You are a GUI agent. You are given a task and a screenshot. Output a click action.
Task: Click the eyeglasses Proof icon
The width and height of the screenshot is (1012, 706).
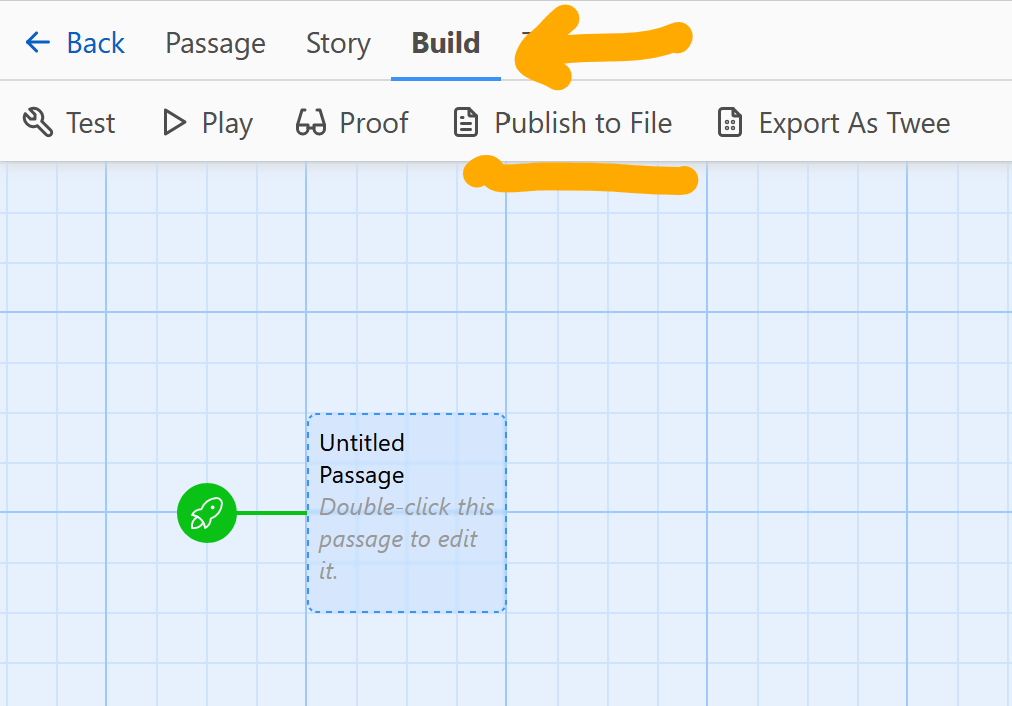point(308,122)
